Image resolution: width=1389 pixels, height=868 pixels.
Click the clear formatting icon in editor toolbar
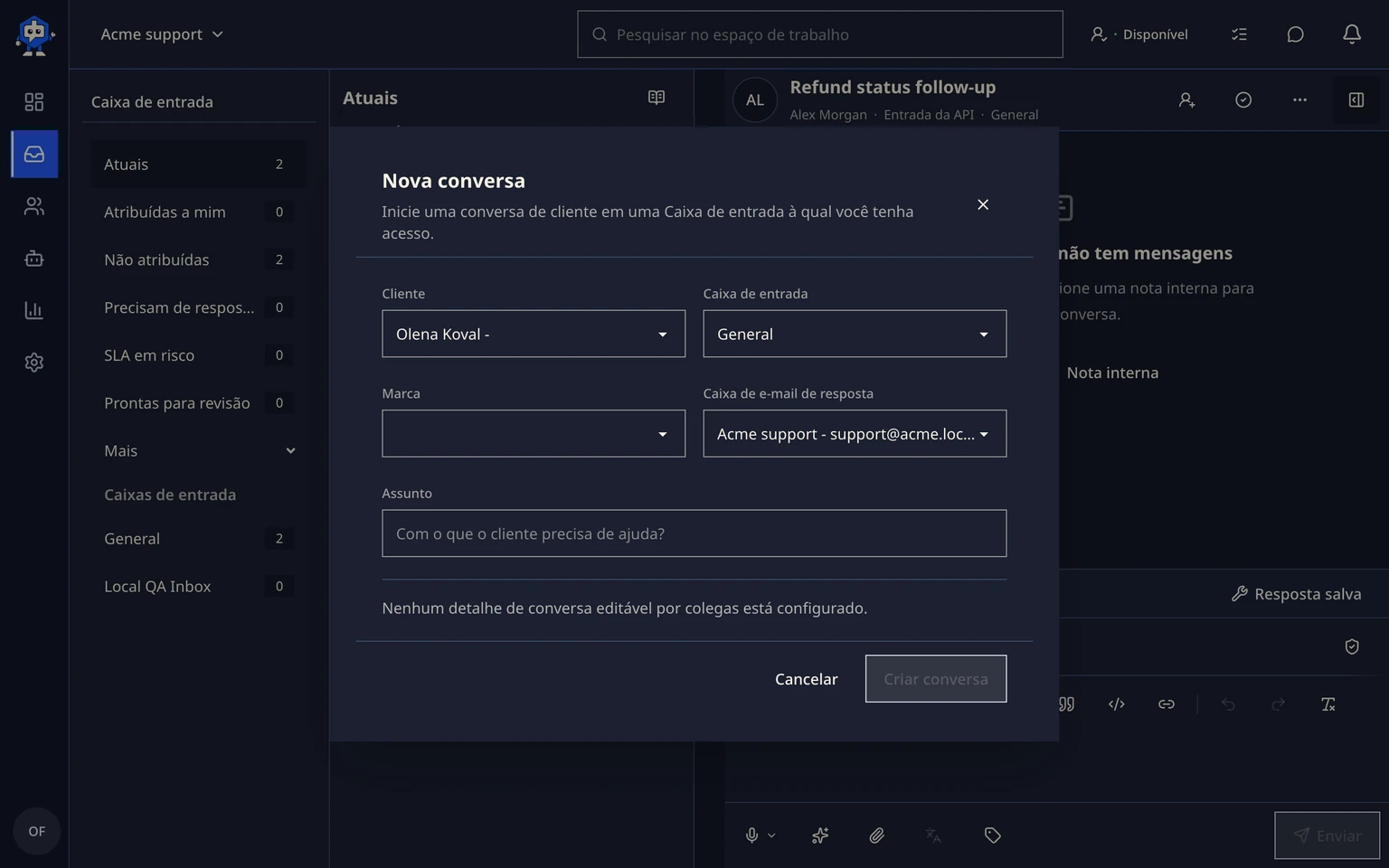click(1328, 704)
